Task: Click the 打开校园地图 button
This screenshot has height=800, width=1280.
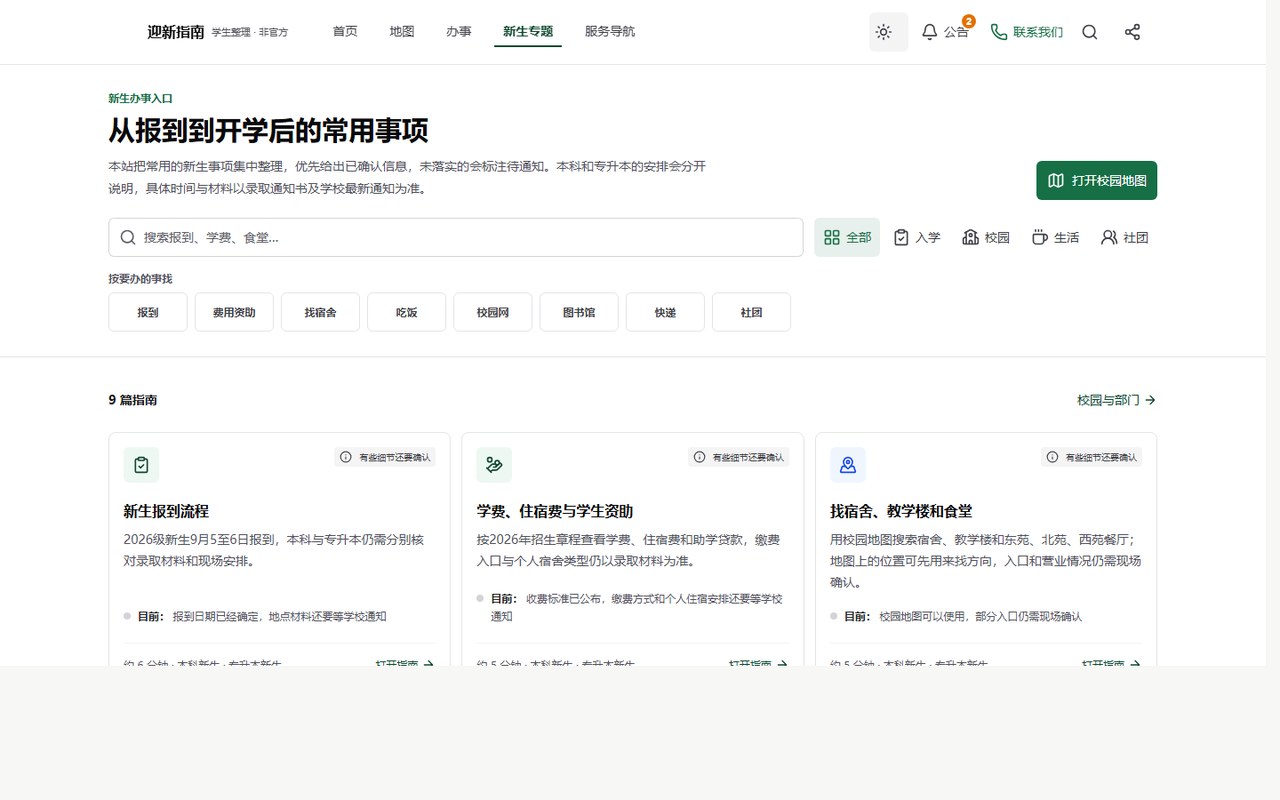Action: tap(1096, 180)
